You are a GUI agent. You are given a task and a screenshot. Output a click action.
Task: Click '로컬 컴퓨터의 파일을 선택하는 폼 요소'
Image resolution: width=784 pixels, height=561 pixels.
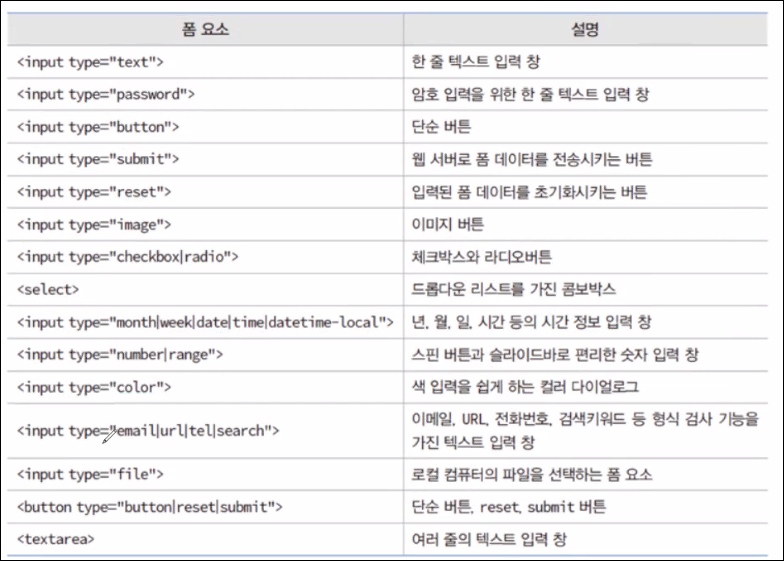[x=532, y=474]
